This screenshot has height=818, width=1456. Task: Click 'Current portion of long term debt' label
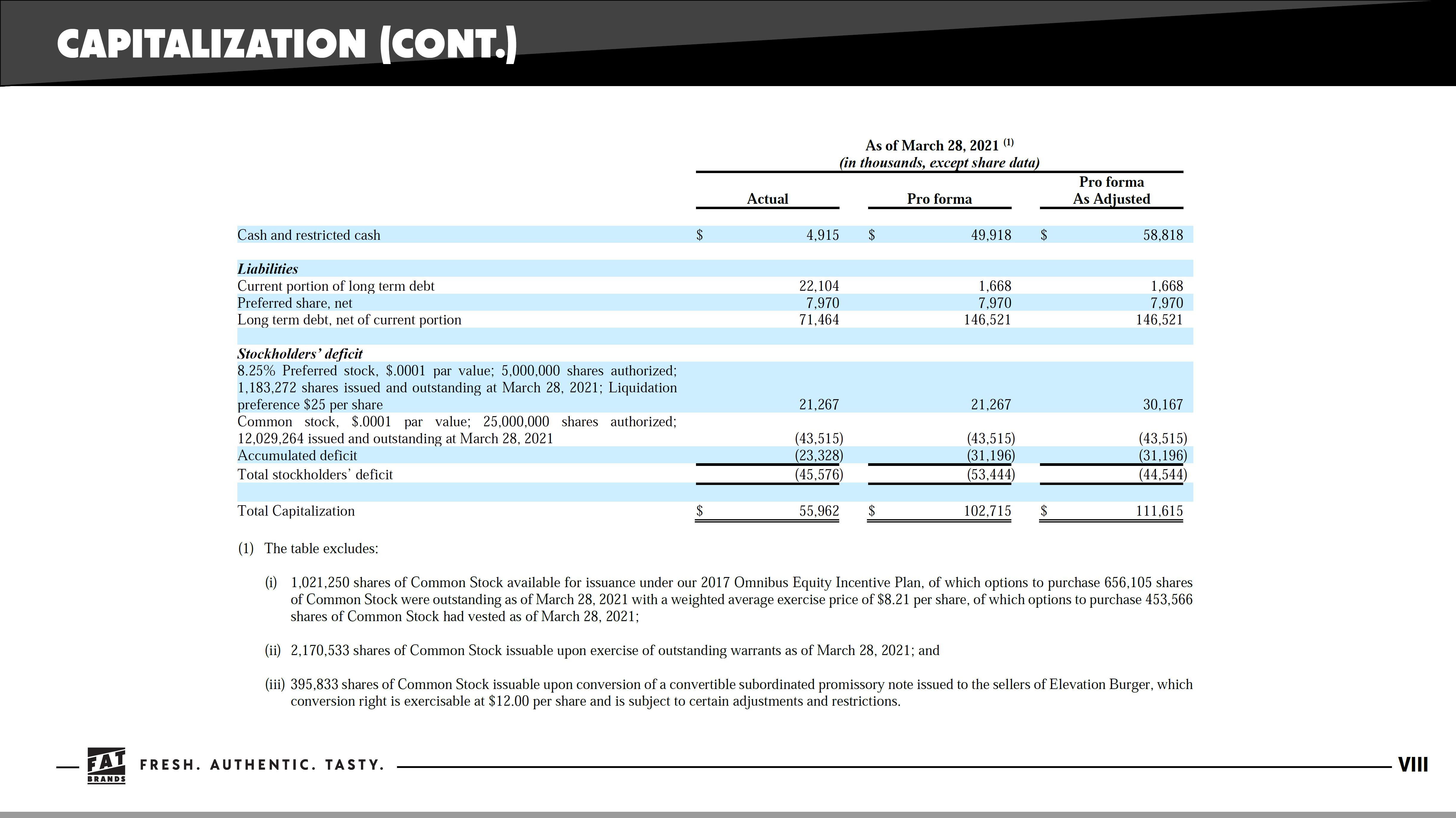pos(336,286)
